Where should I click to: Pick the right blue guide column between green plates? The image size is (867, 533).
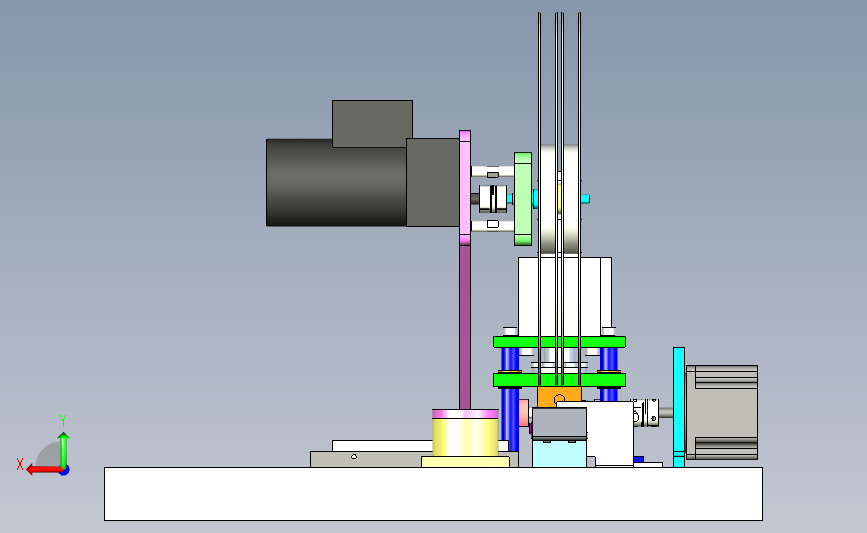tap(609, 360)
